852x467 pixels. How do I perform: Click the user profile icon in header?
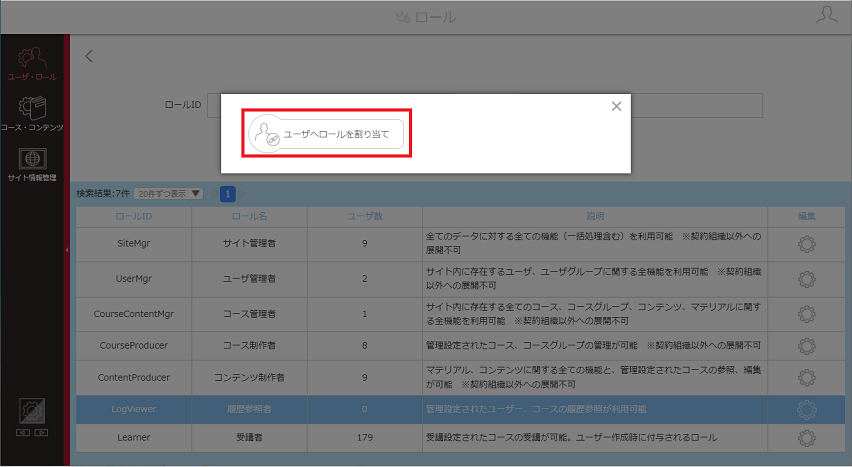tap(826, 15)
